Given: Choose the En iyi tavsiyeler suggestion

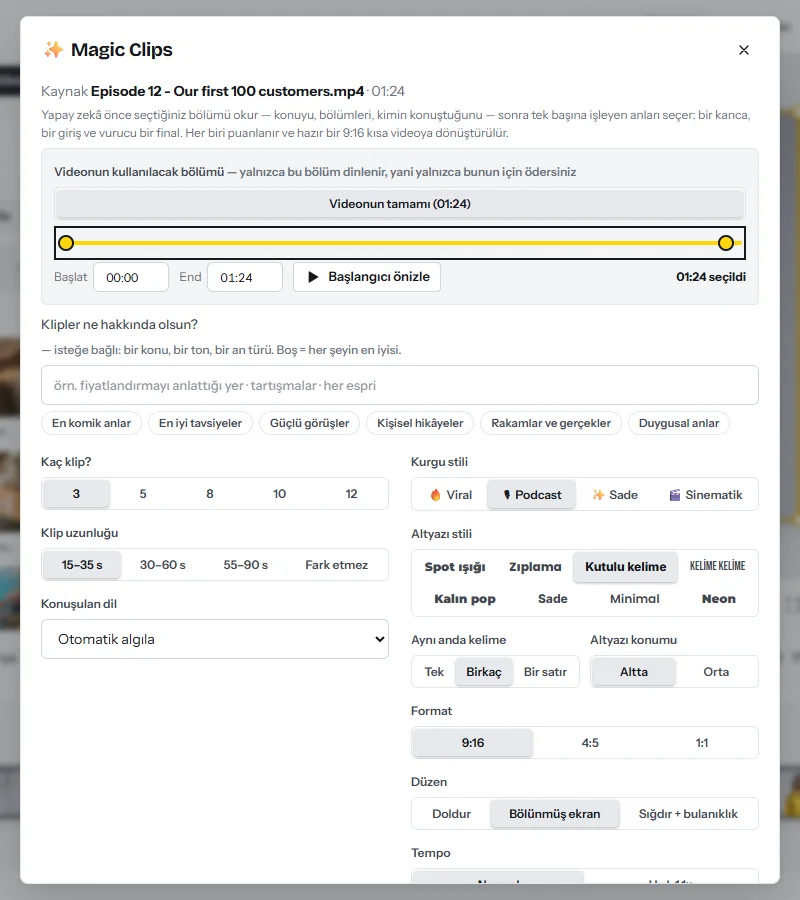Looking at the screenshot, I should pos(200,423).
